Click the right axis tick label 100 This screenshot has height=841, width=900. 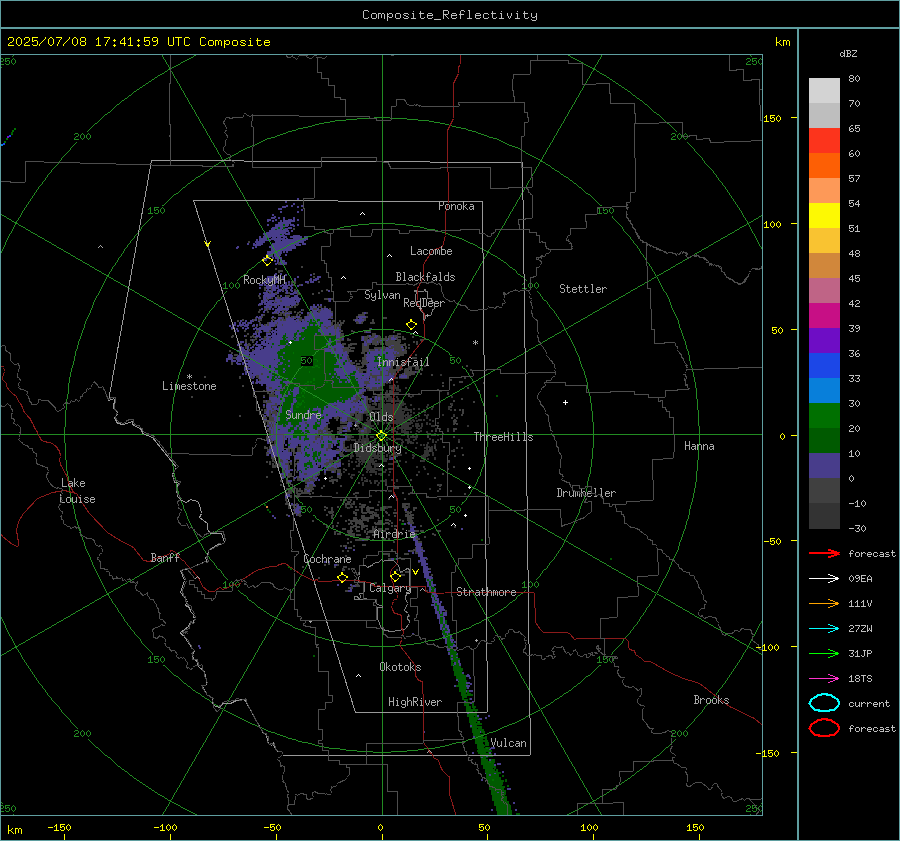[x=772, y=224]
